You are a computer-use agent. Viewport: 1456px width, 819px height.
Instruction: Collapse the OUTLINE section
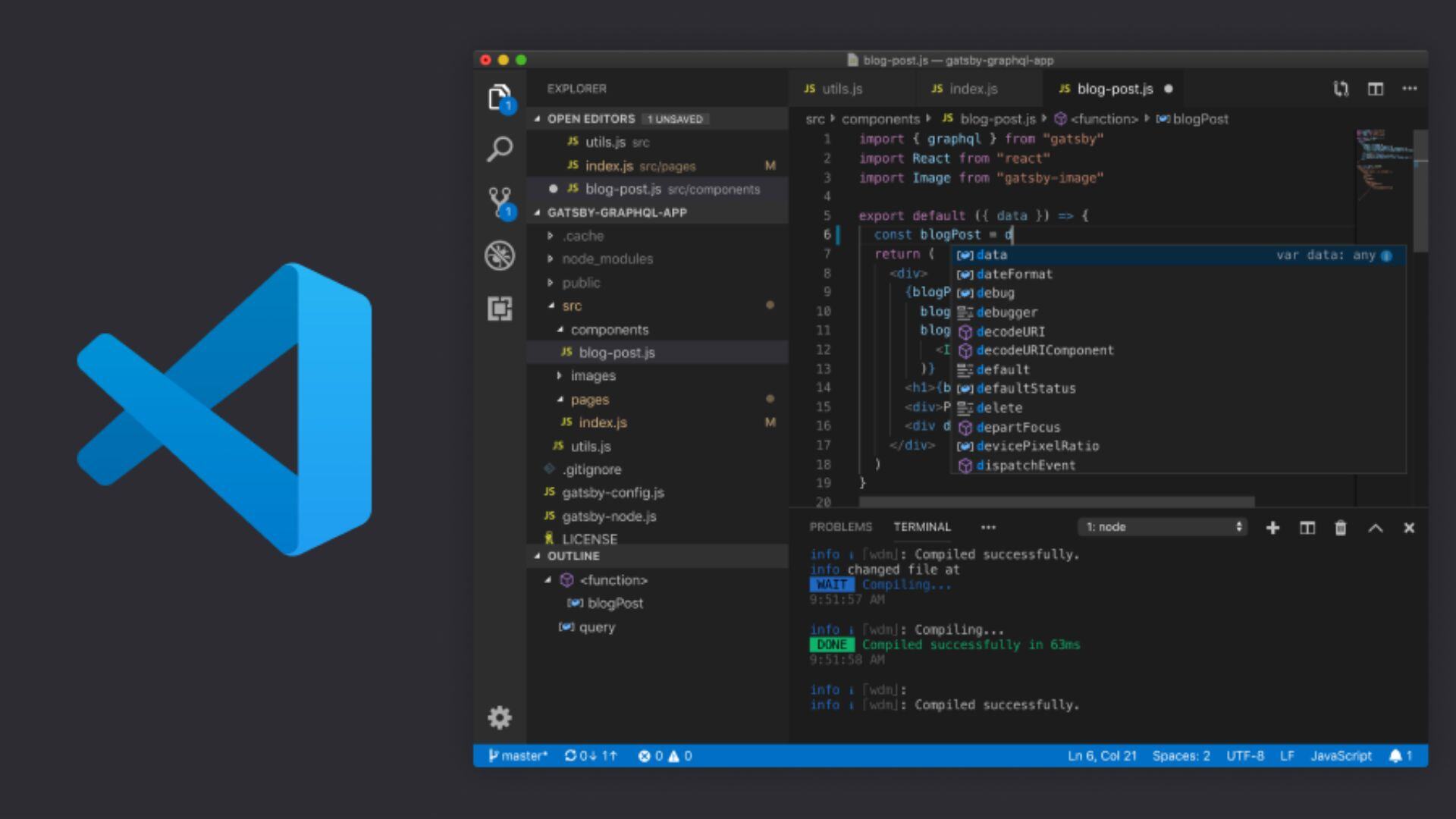pyautogui.click(x=573, y=556)
